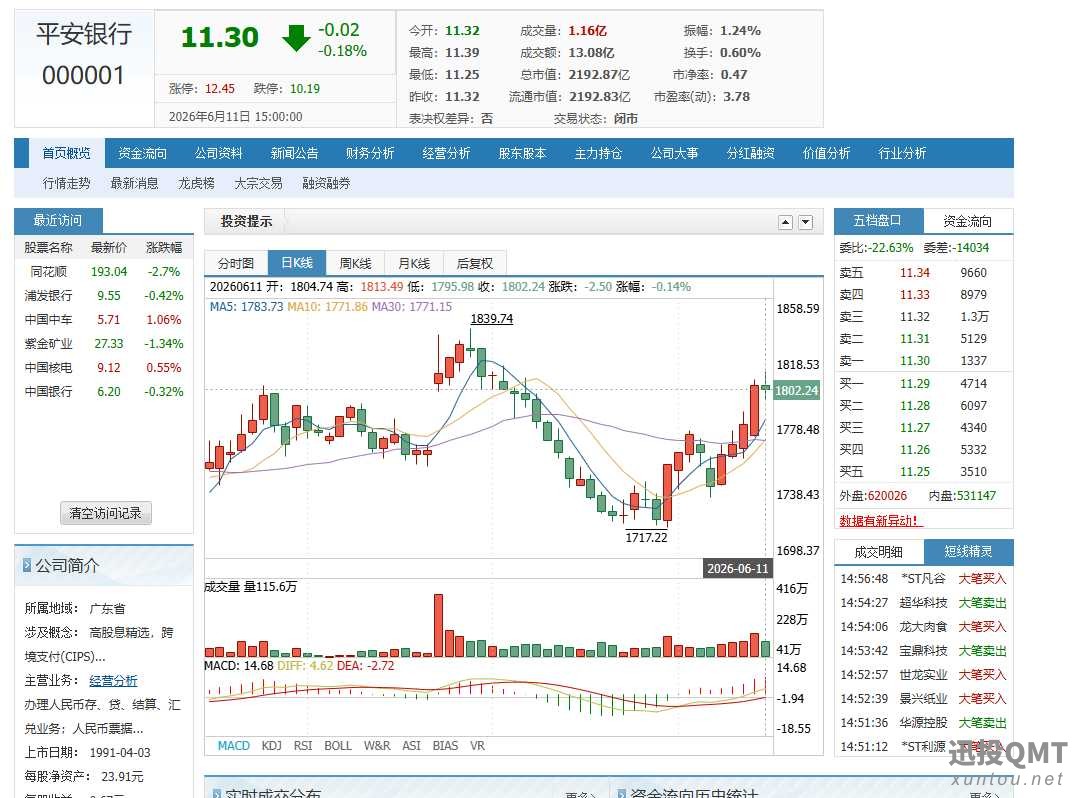
Task: Switch chart to 分时图
Action: coord(236,263)
